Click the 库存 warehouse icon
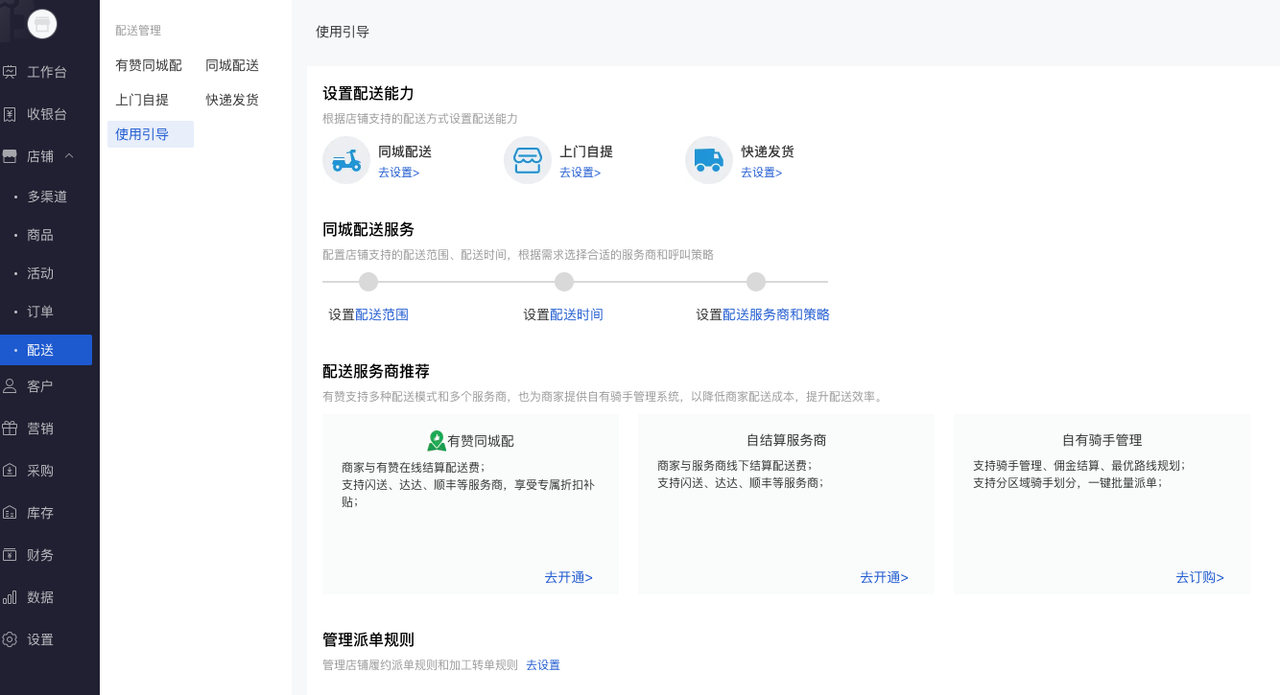 point(10,513)
